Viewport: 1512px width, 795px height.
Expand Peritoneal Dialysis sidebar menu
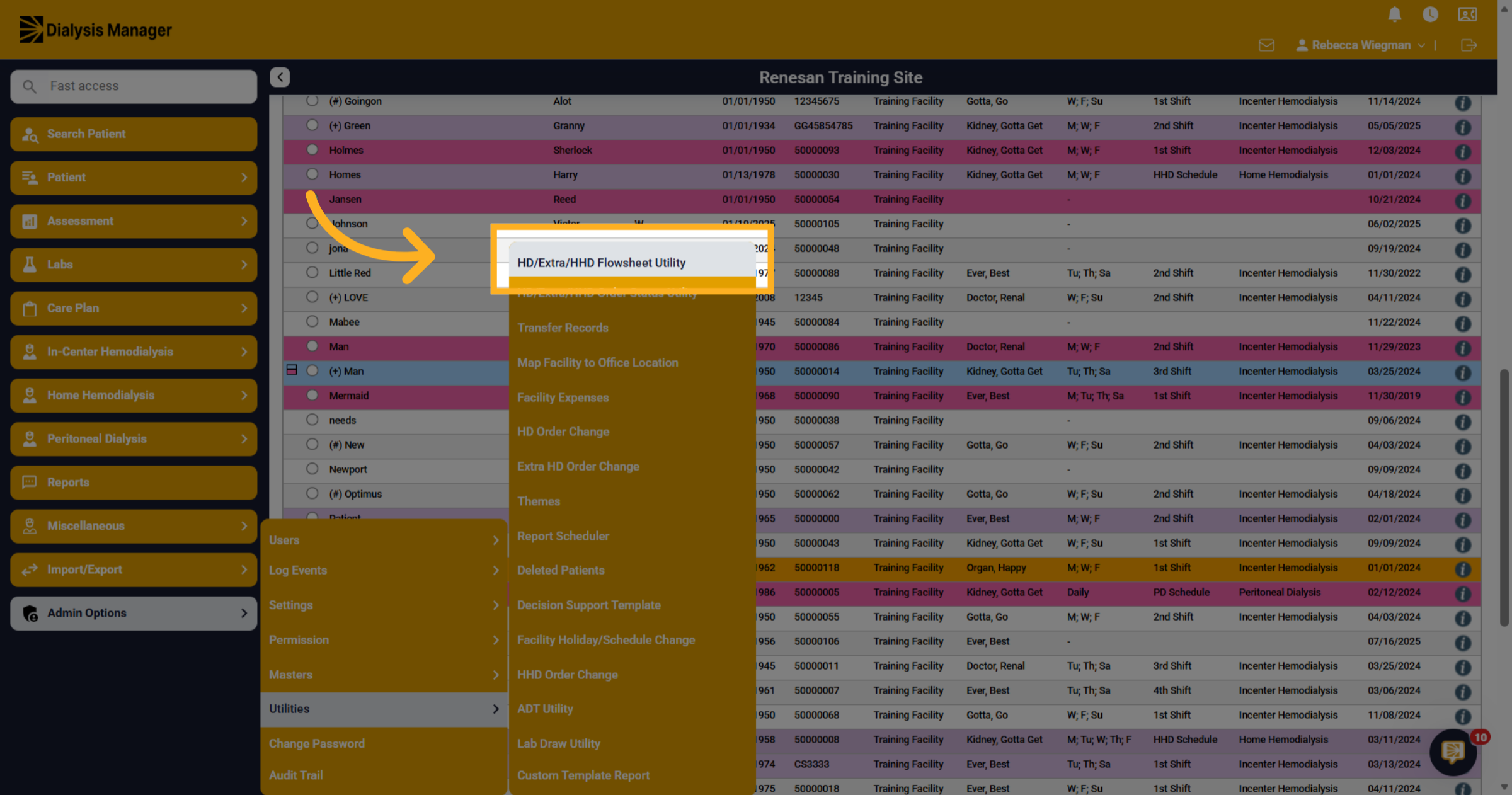(x=134, y=438)
